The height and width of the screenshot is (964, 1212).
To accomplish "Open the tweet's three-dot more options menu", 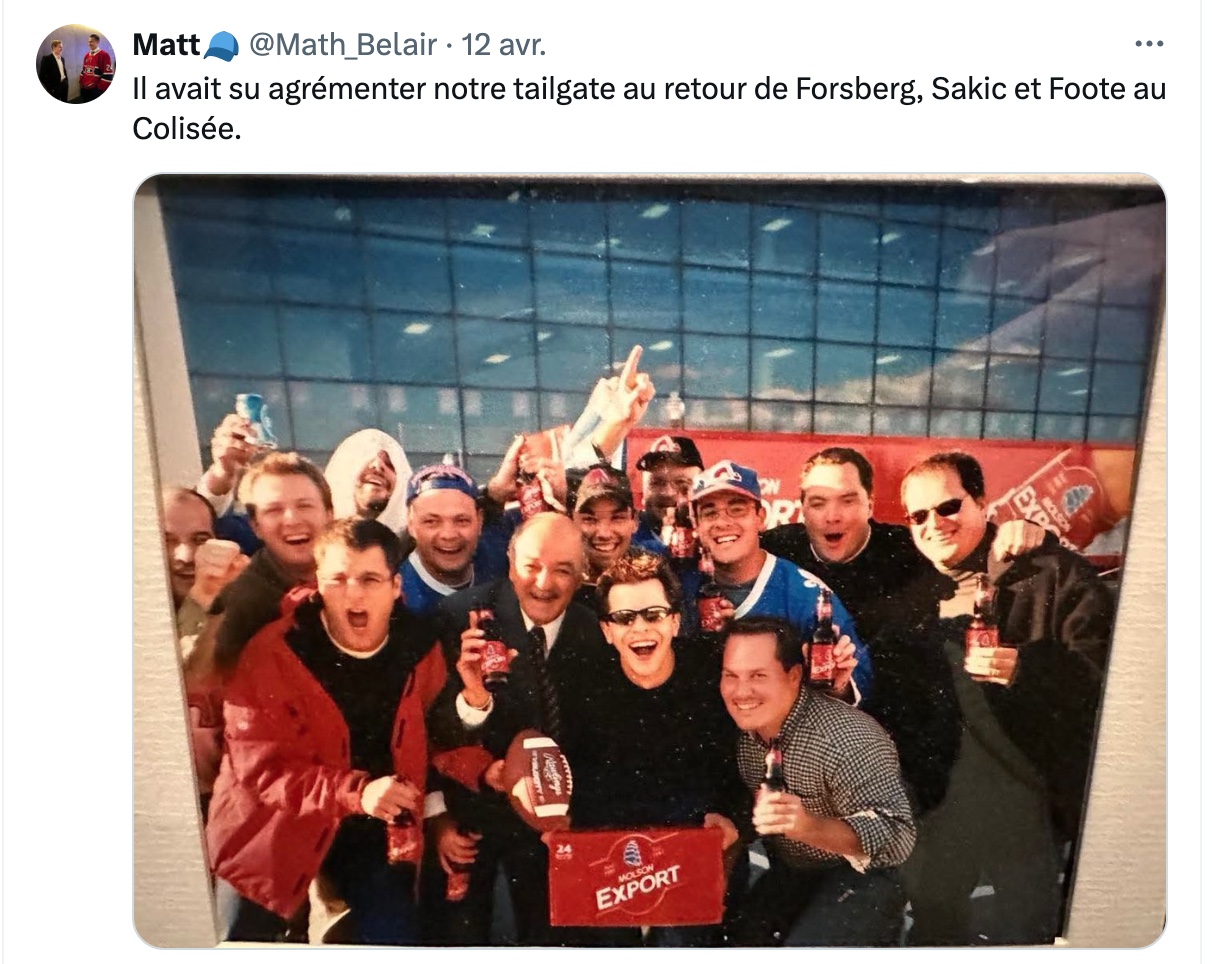I will coord(1149,45).
